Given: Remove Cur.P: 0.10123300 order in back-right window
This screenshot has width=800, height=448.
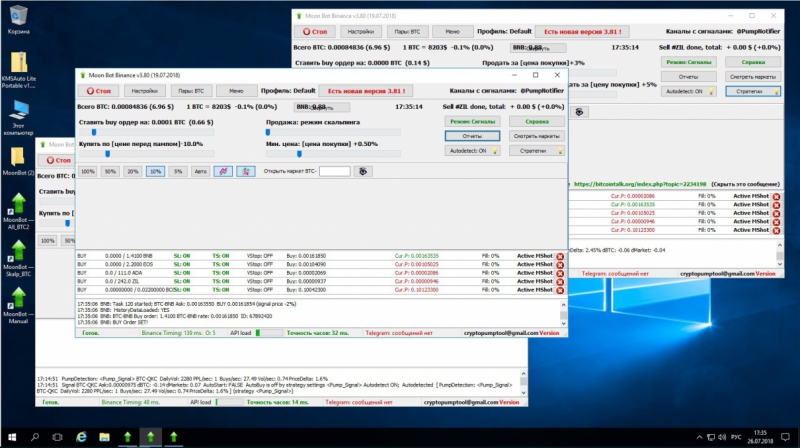Looking at the screenshot, I should (776, 231).
